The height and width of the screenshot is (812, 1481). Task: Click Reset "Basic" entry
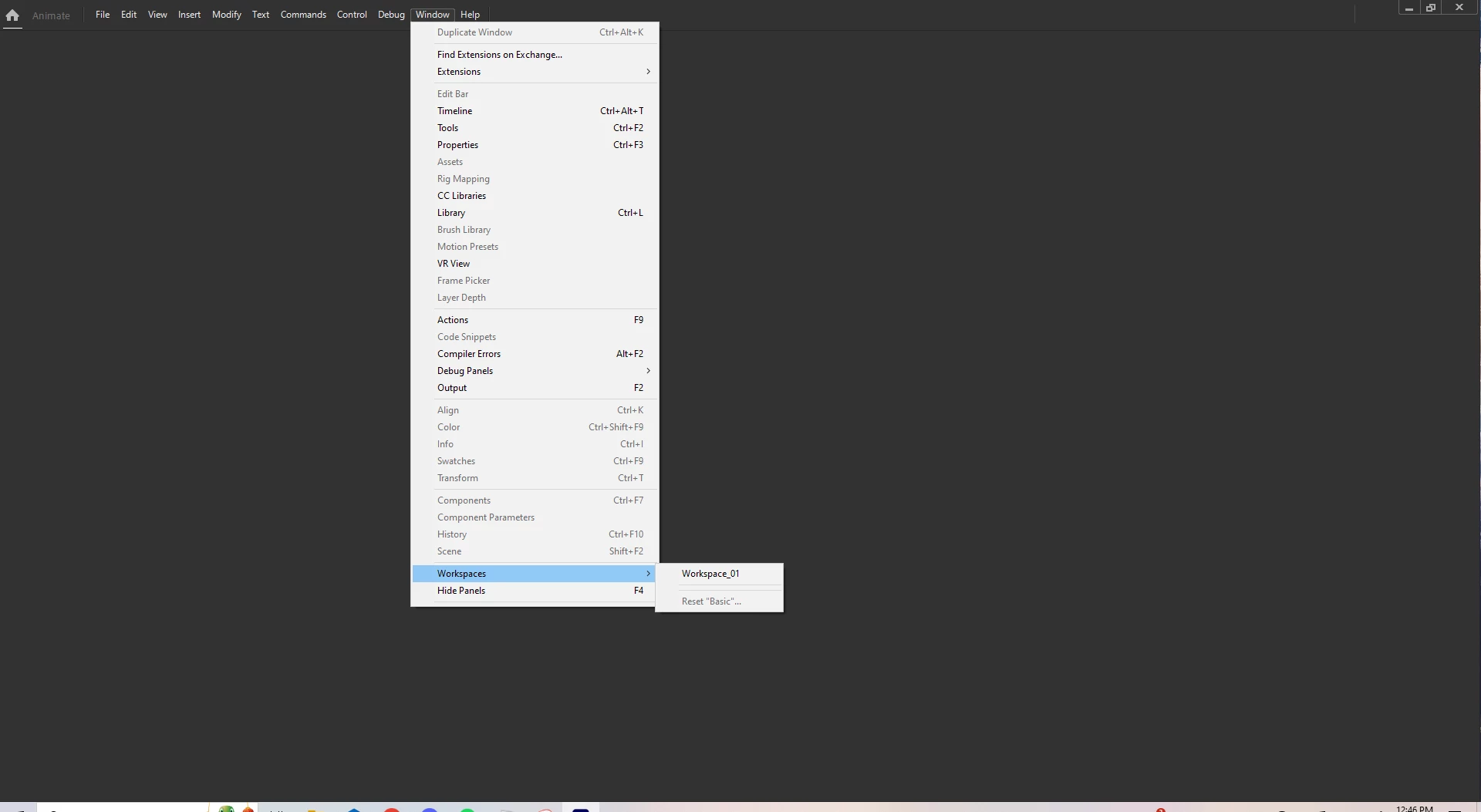(719, 601)
